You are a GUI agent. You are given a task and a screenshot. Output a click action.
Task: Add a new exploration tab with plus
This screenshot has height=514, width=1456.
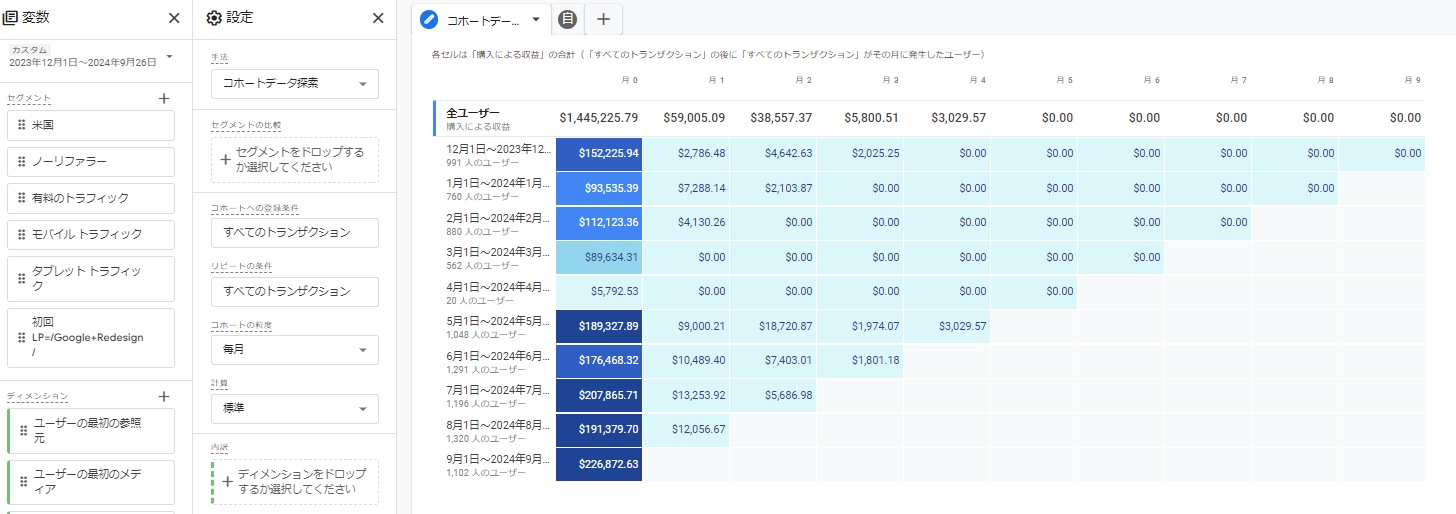pyautogui.click(x=603, y=19)
